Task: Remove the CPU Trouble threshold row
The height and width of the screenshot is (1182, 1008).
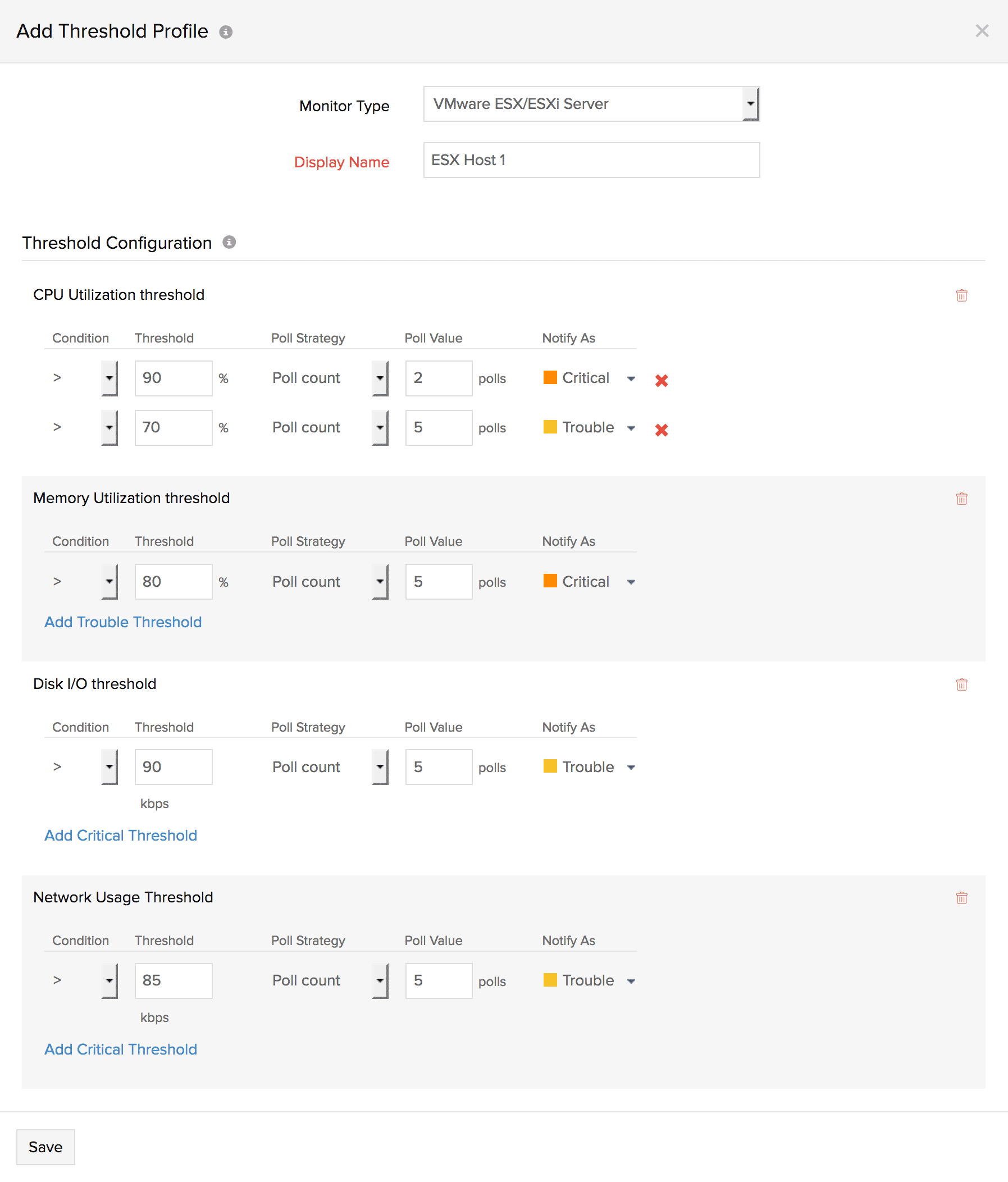Action: (661, 430)
